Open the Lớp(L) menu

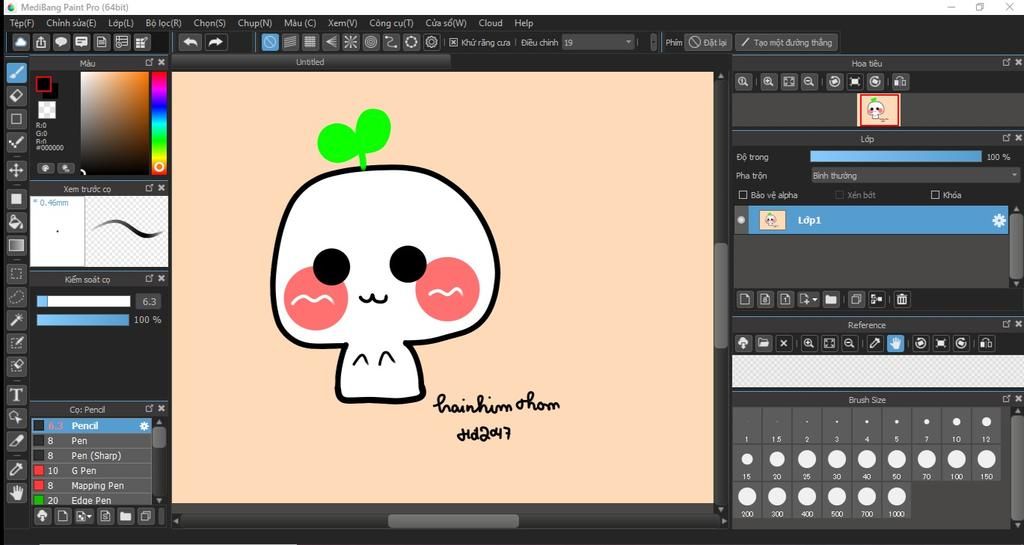[121, 23]
